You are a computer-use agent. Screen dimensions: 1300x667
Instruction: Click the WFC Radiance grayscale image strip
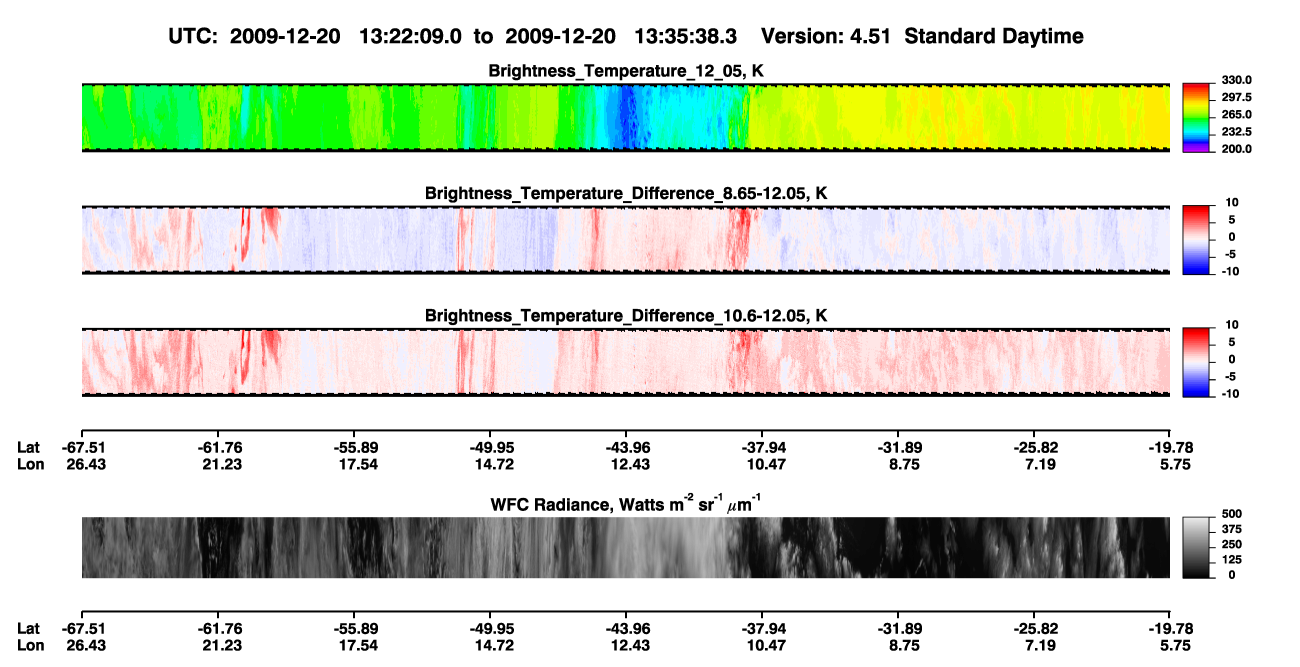(626, 547)
